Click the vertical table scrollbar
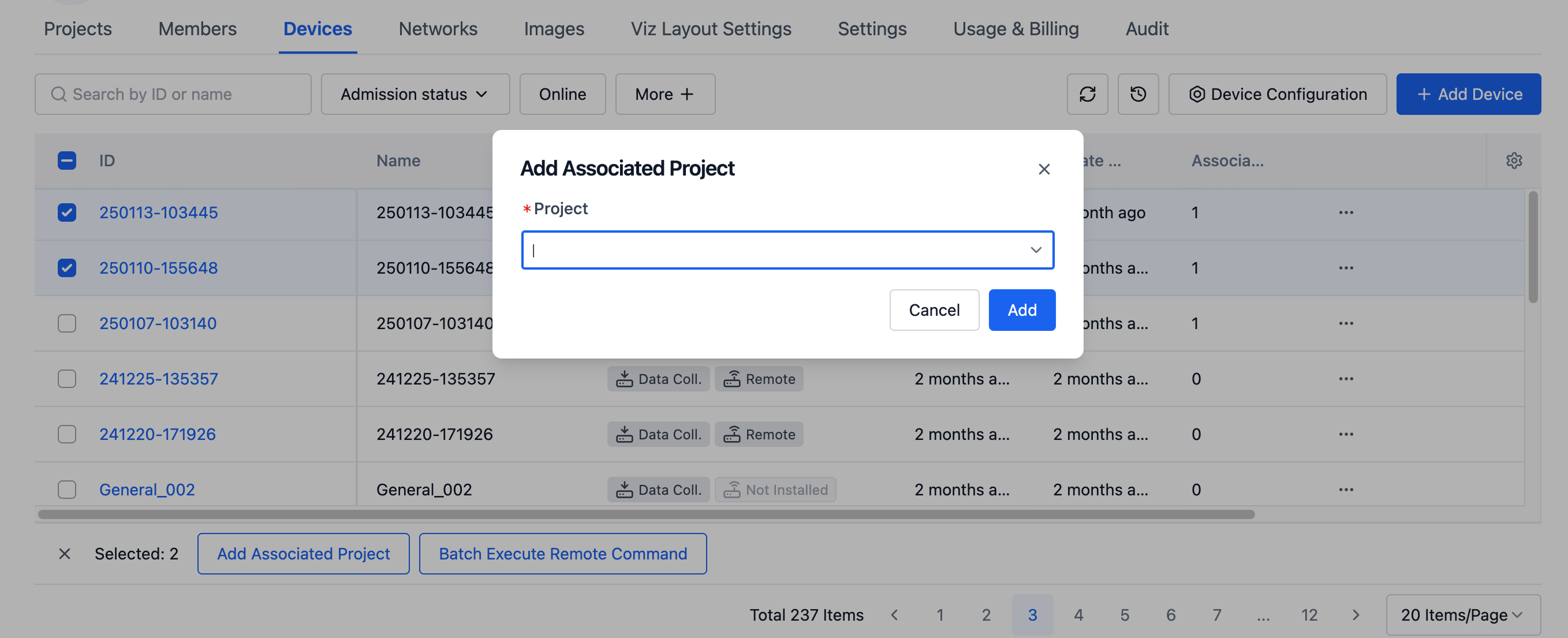Image resolution: width=1568 pixels, height=638 pixels. coord(1533,247)
